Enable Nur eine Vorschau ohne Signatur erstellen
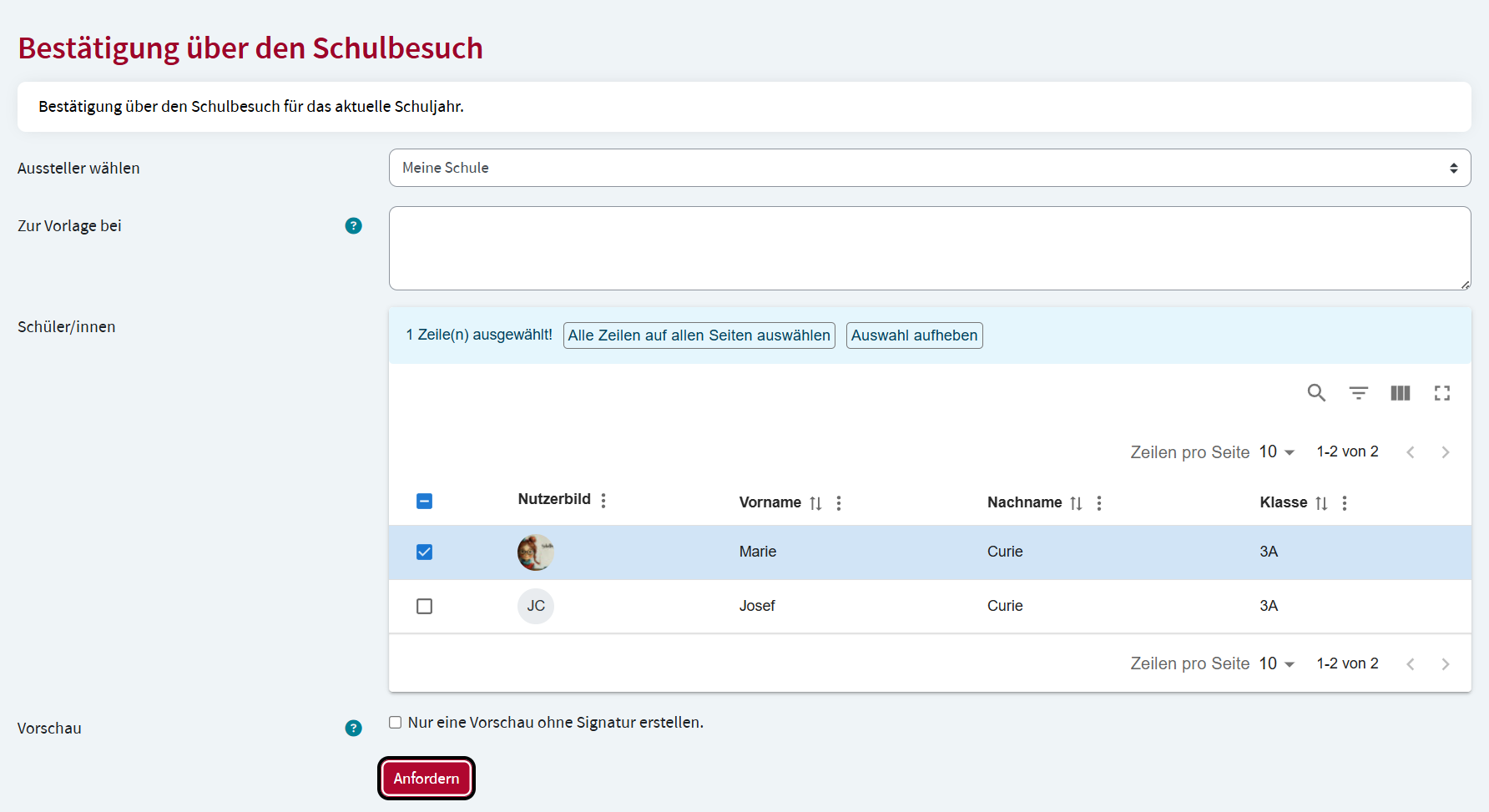This screenshot has height=812, width=1489. click(x=395, y=722)
